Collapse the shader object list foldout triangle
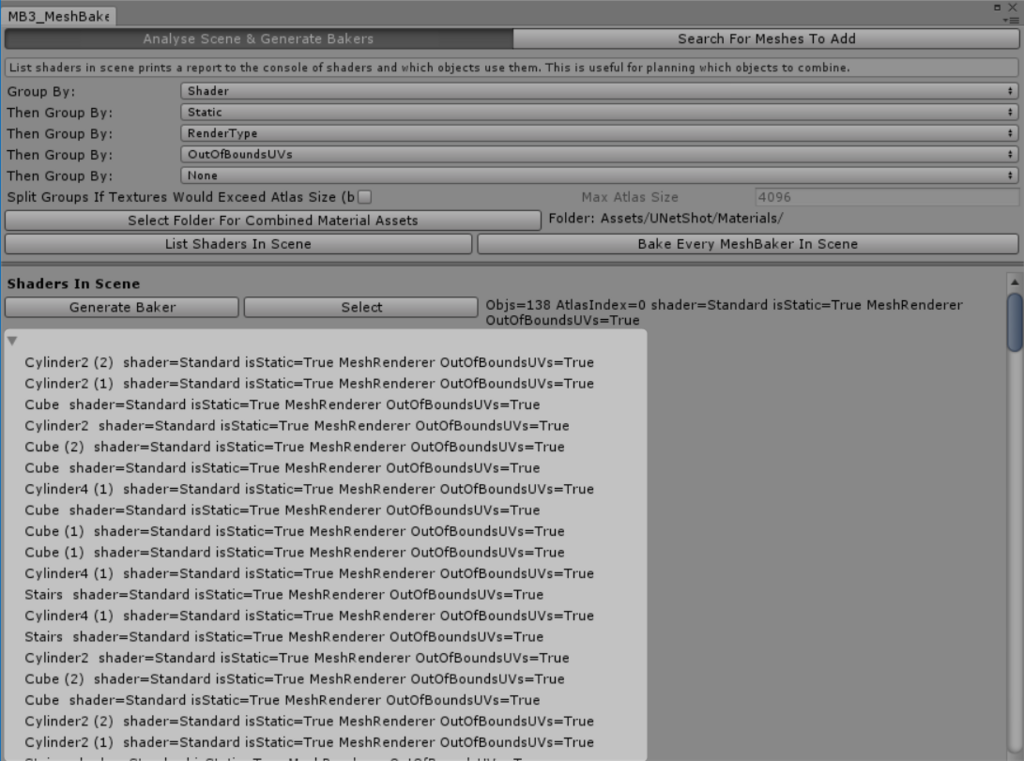1024x761 pixels. [x=12, y=340]
